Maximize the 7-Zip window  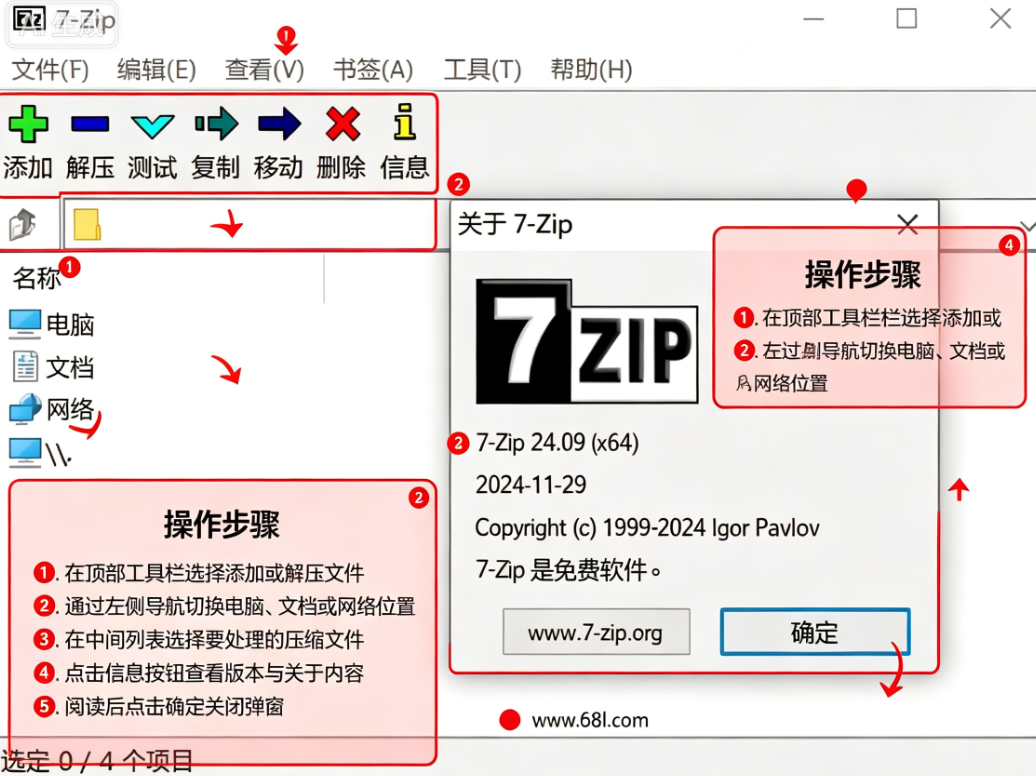pos(906,19)
